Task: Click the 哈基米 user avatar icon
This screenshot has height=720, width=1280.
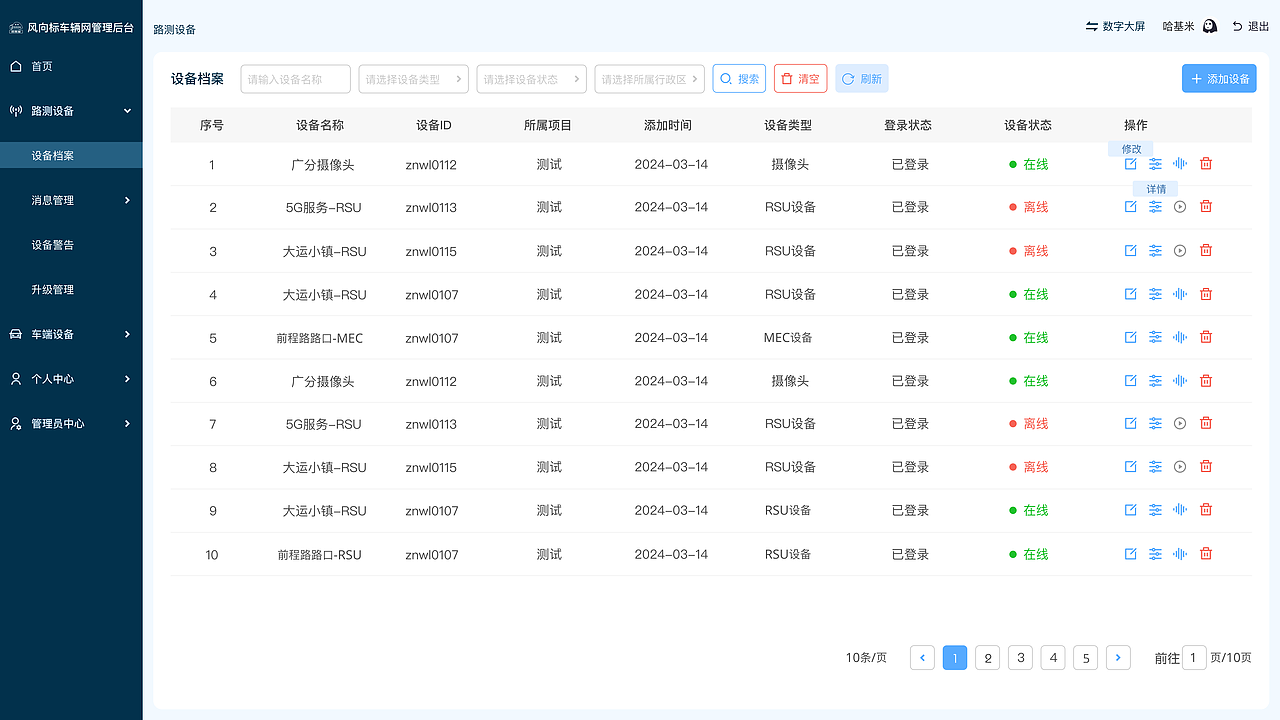Action: (1210, 26)
